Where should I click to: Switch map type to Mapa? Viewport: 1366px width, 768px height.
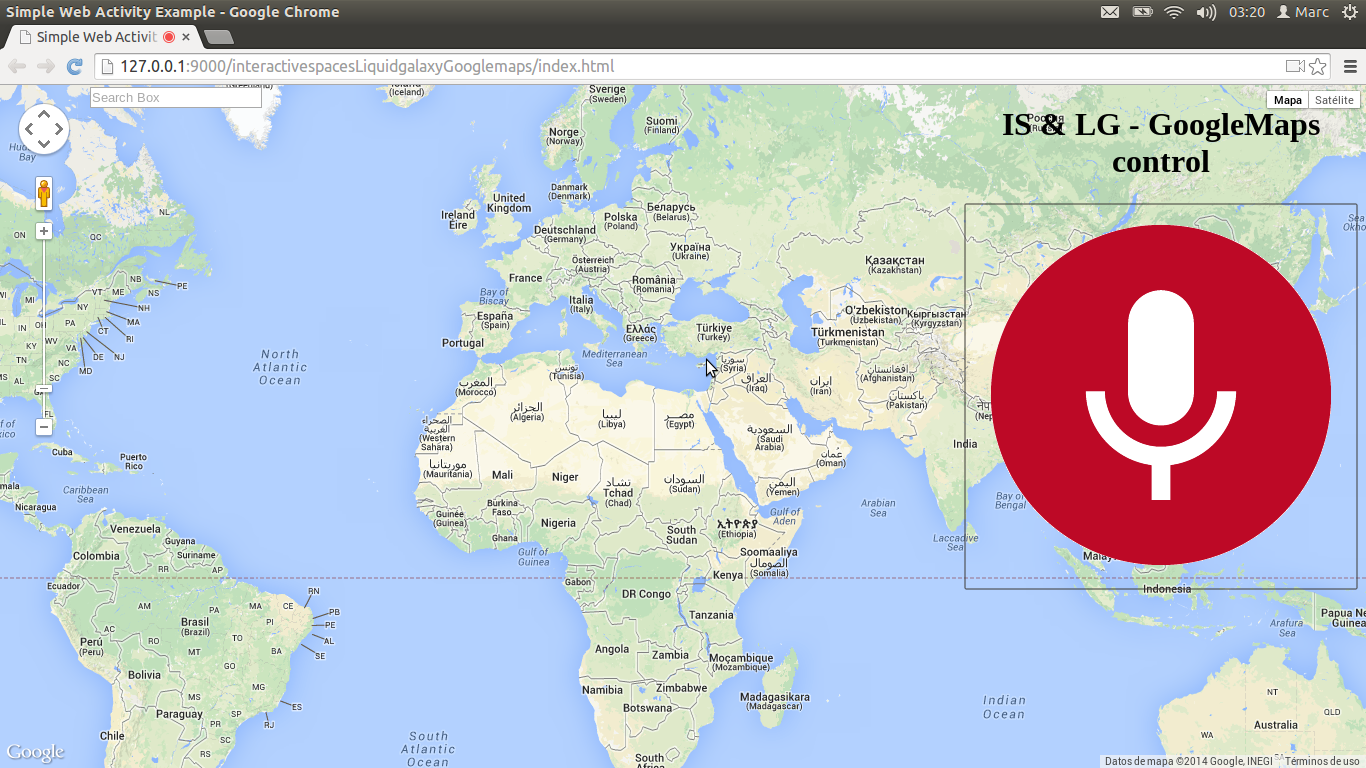pyautogui.click(x=1287, y=100)
